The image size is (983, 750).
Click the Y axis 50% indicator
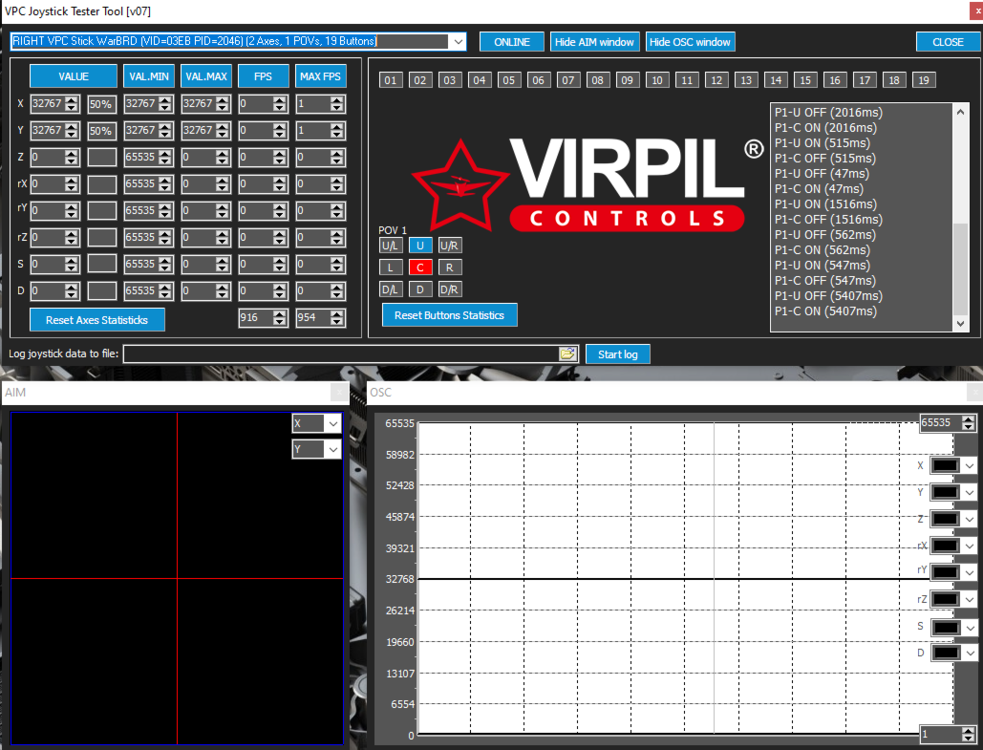102,131
